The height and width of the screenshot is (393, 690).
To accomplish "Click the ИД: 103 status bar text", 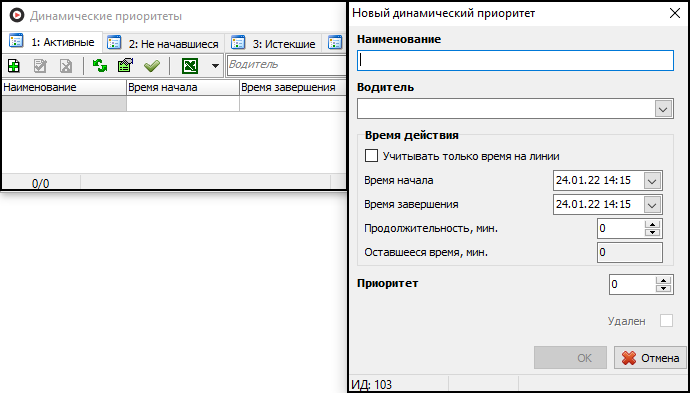I will coord(371,385).
